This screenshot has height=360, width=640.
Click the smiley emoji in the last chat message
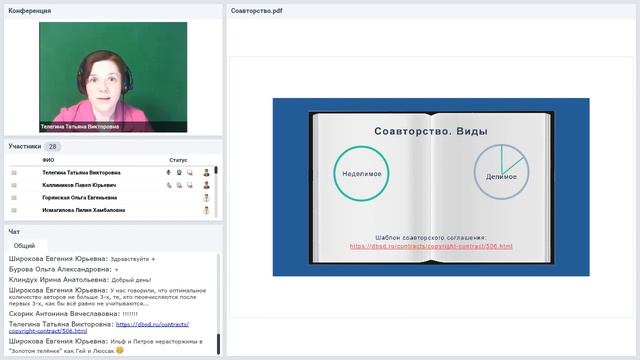click(120, 350)
